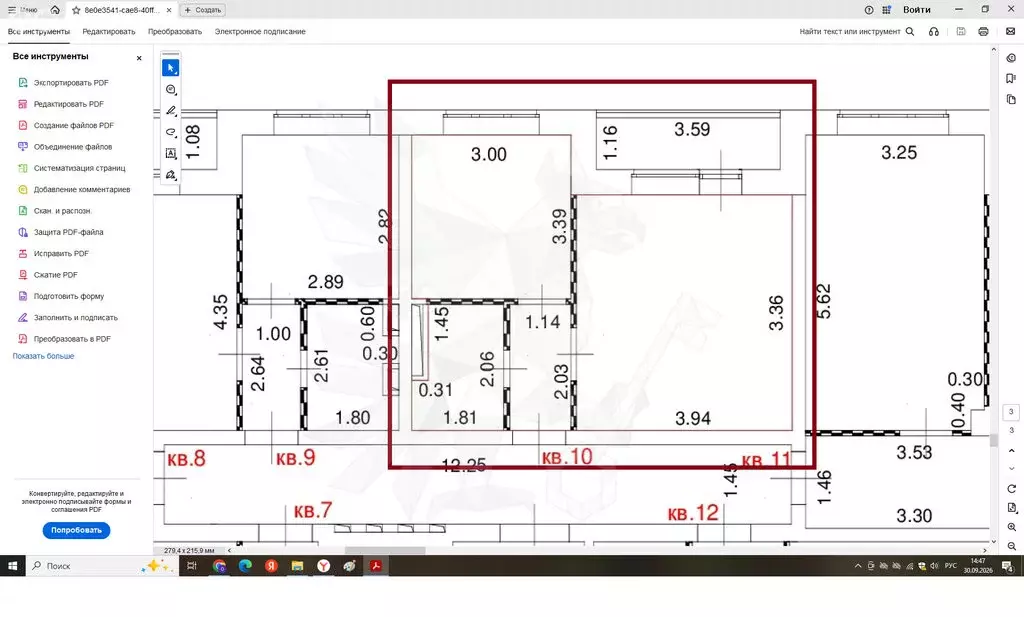The image size is (1024, 617).
Task: Click the vertical scrollbar thumb beside the document
Action: (x=994, y=440)
